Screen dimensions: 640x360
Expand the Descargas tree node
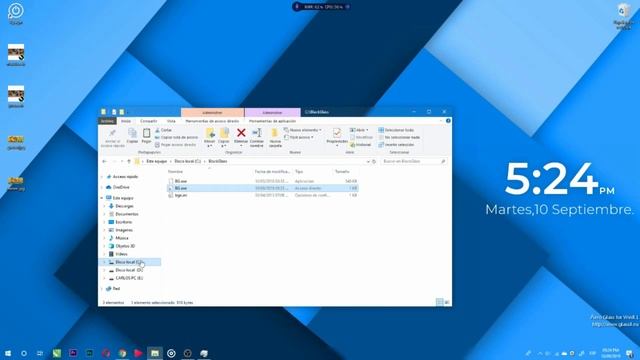[x=104, y=206]
